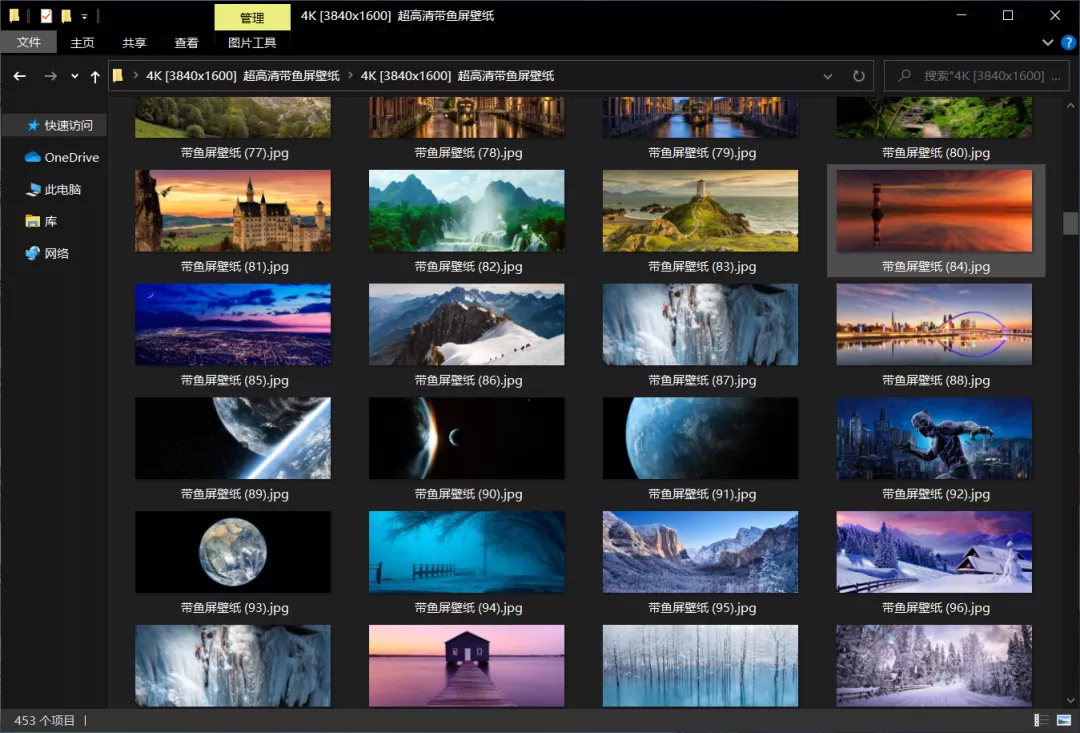Switch to the 查看 (View) ribbon tab
Image resolution: width=1080 pixels, height=733 pixels.
point(186,43)
